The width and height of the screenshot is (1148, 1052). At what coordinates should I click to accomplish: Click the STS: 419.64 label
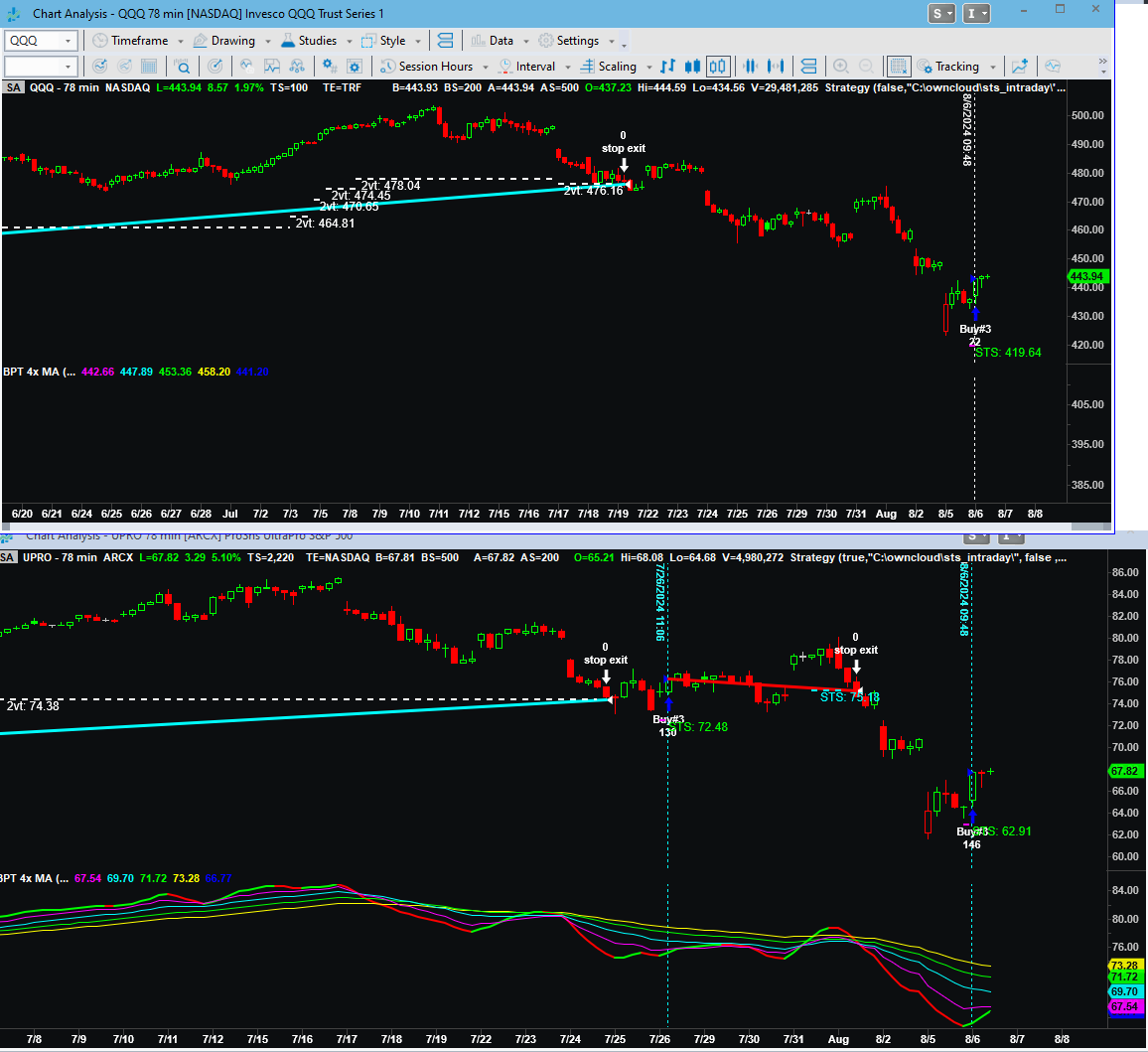point(1008,353)
